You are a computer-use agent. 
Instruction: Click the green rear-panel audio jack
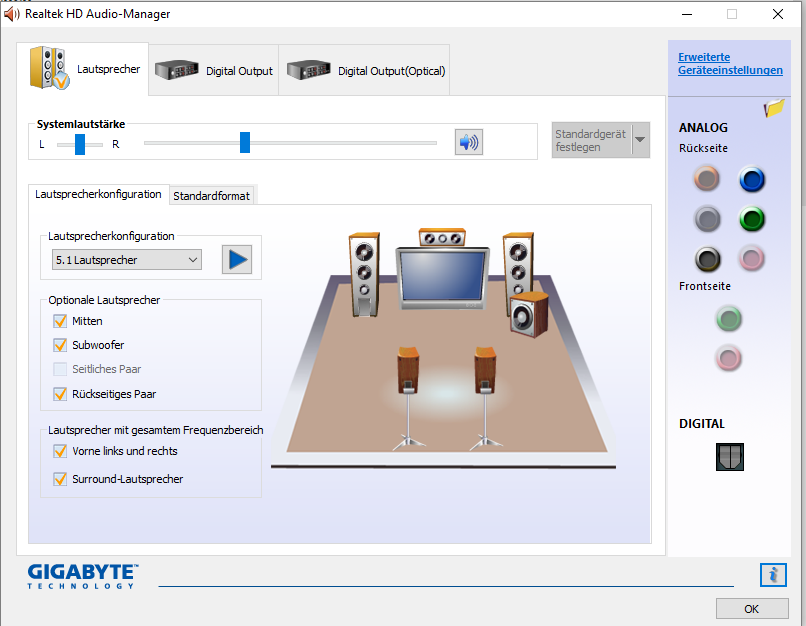click(x=752, y=219)
